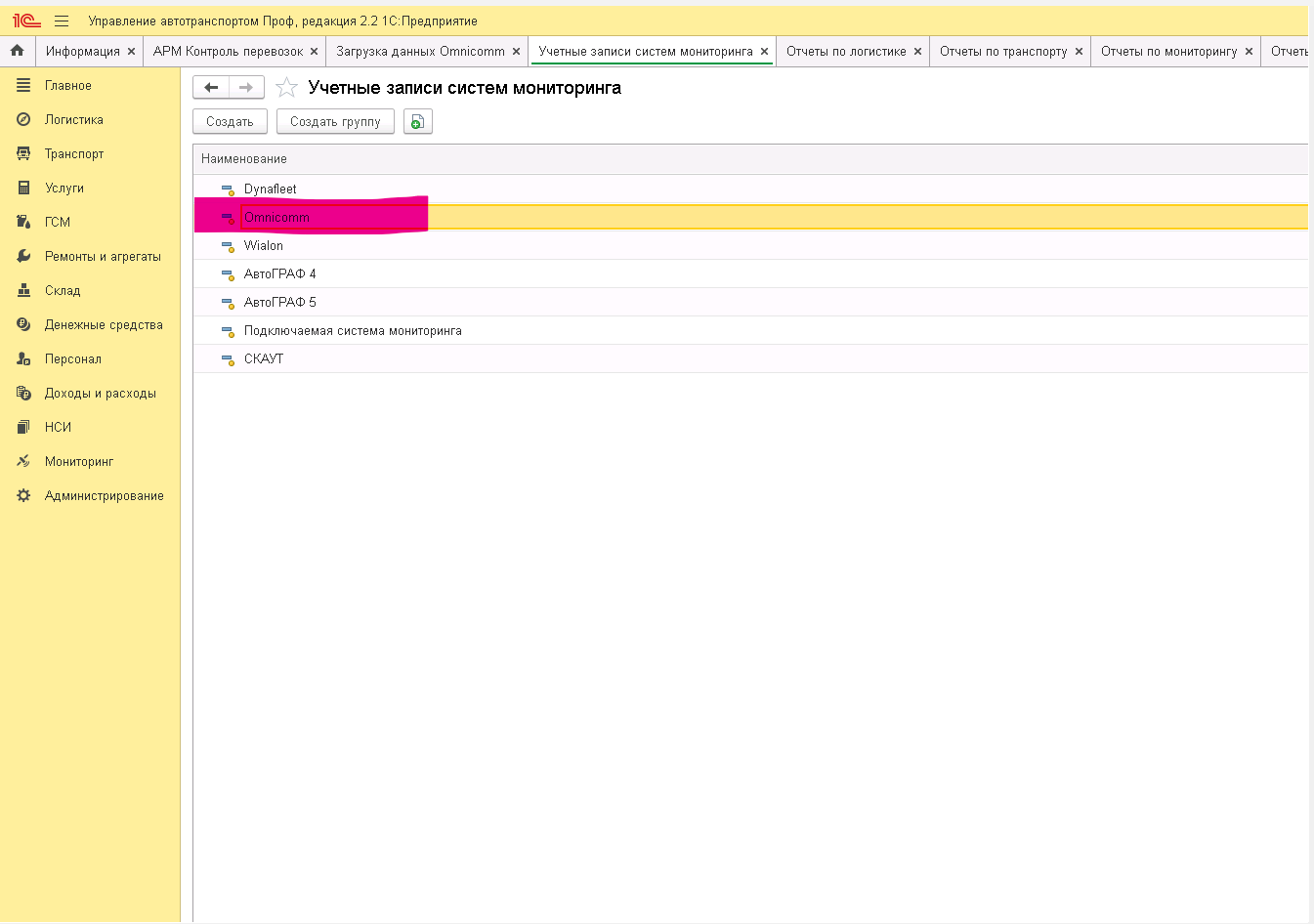This screenshot has height=924, width=1314.
Task: Click the forward navigation arrow
Action: tap(246, 88)
